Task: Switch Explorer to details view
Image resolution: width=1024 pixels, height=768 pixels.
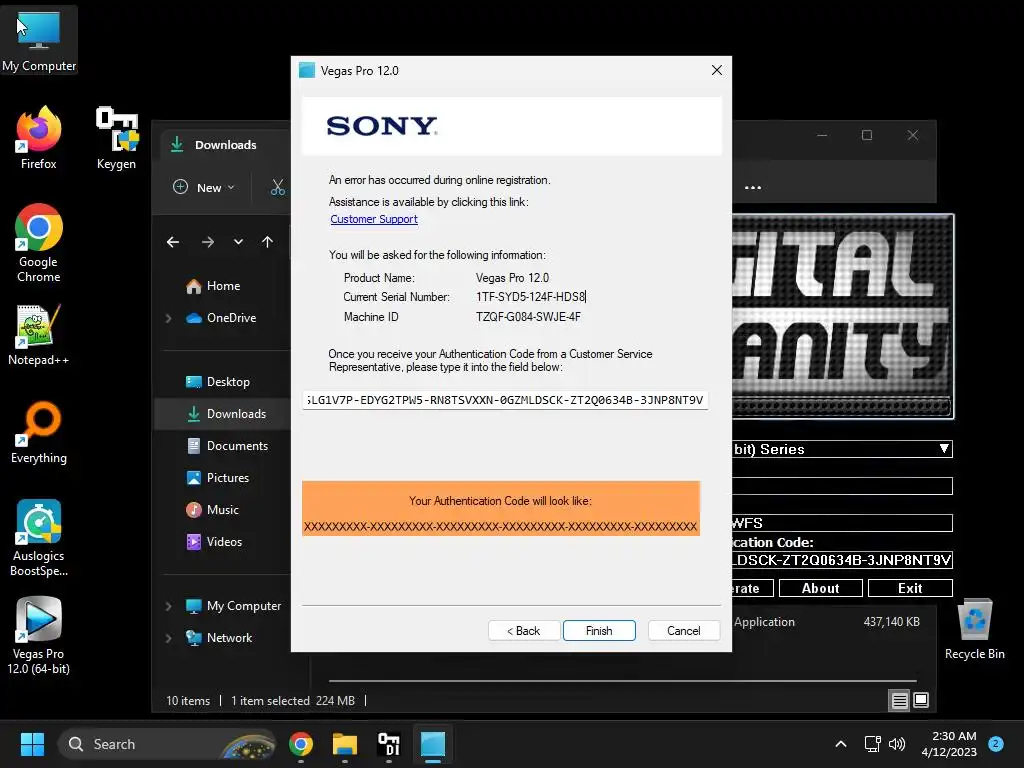Action: pyautogui.click(x=899, y=700)
